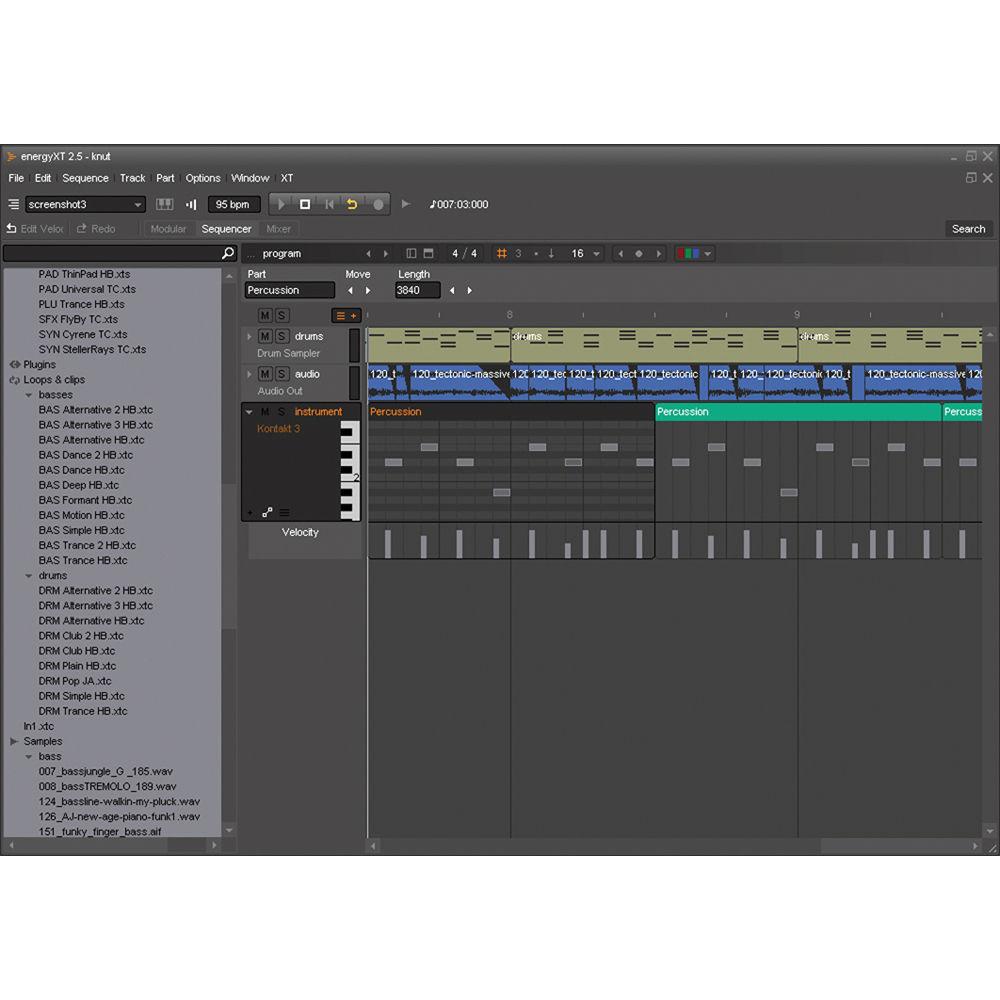
Task: Click the orange lane options icon on track header
Action: click(345, 315)
